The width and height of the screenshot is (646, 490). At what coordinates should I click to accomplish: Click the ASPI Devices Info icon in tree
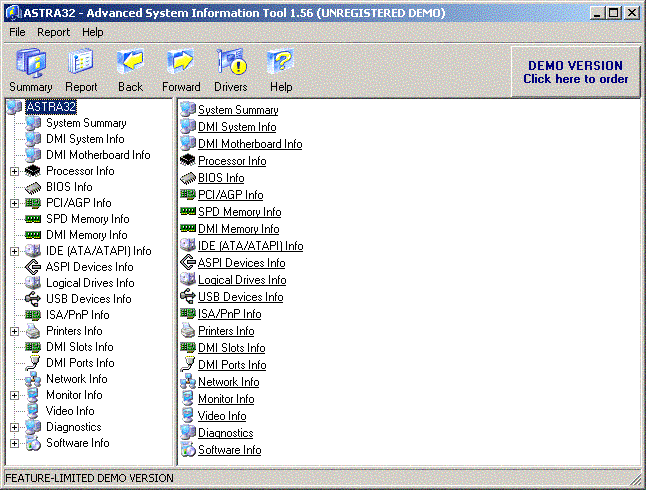pos(33,267)
